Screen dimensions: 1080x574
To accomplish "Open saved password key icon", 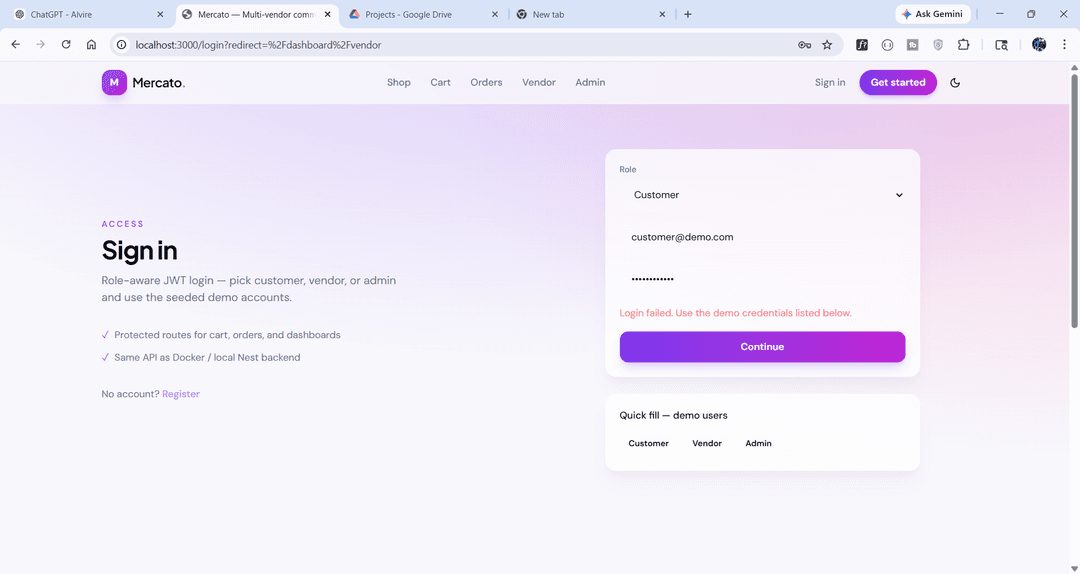I will tap(804, 45).
